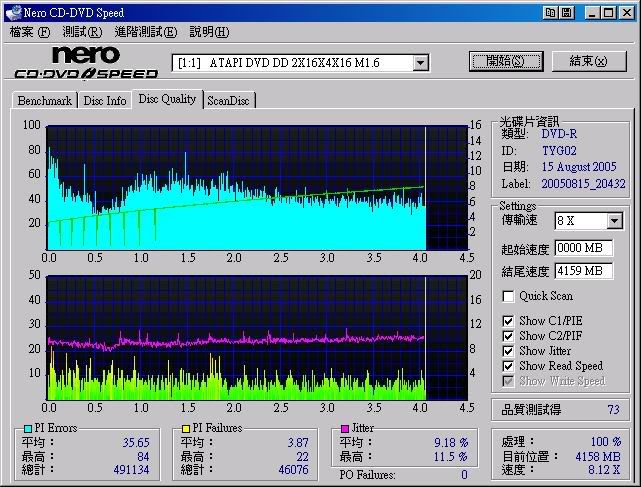Uncheck Show C2/PIF checkbox

(x=508, y=336)
